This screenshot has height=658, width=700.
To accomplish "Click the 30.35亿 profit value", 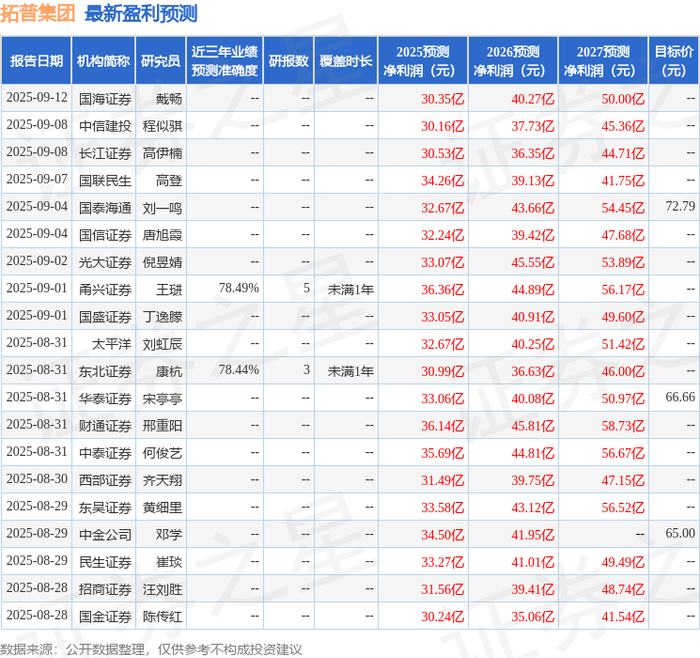I will pos(443,99).
